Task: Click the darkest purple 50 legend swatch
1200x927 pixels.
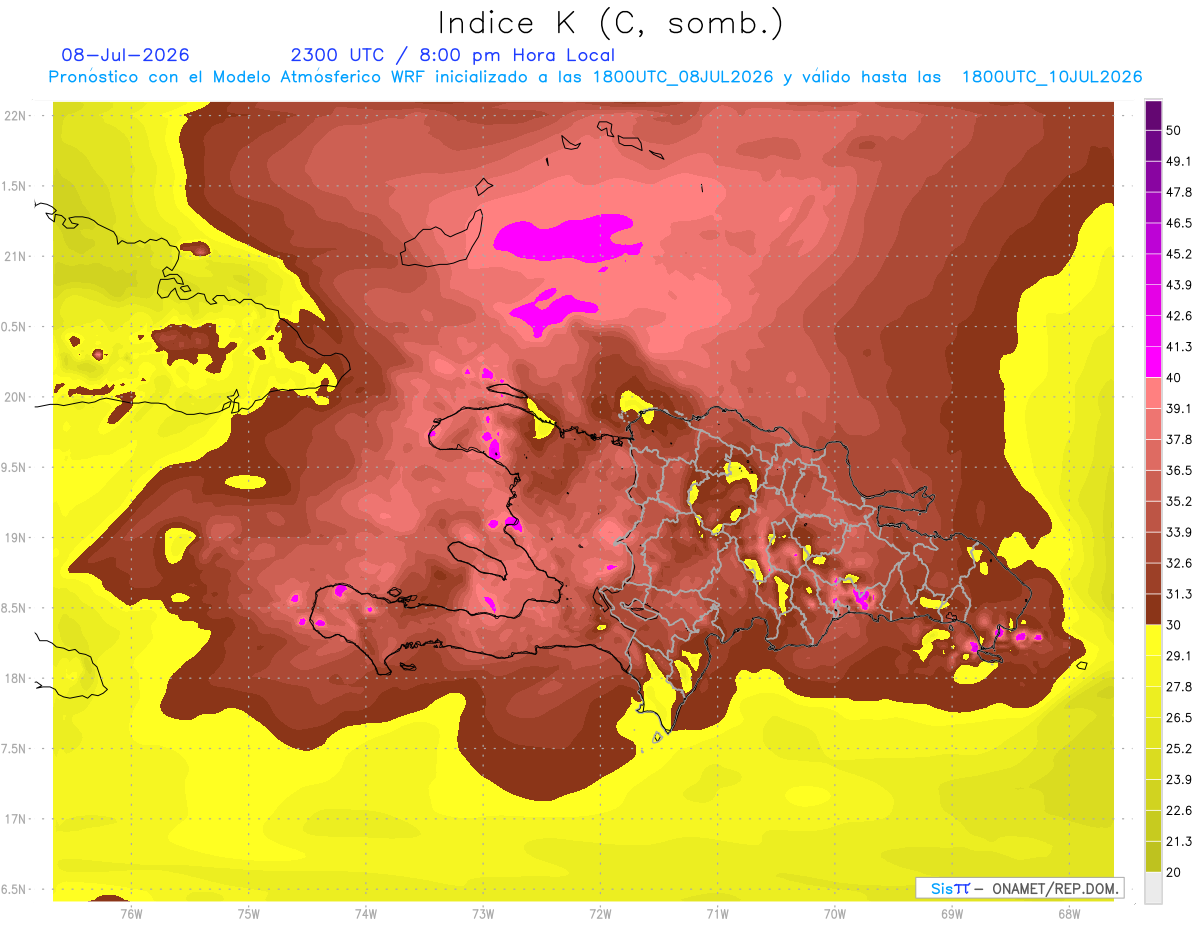Action: [x=1153, y=116]
